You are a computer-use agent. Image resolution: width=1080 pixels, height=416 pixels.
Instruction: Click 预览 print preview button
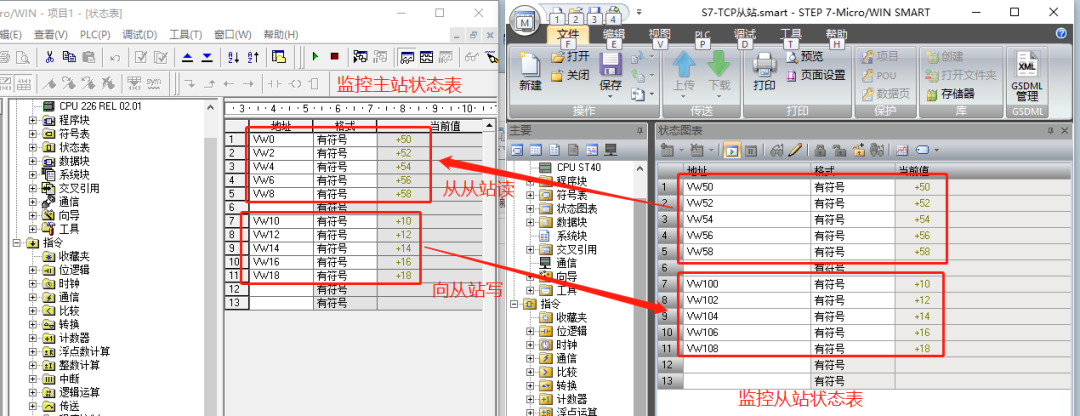pyautogui.click(x=804, y=56)
